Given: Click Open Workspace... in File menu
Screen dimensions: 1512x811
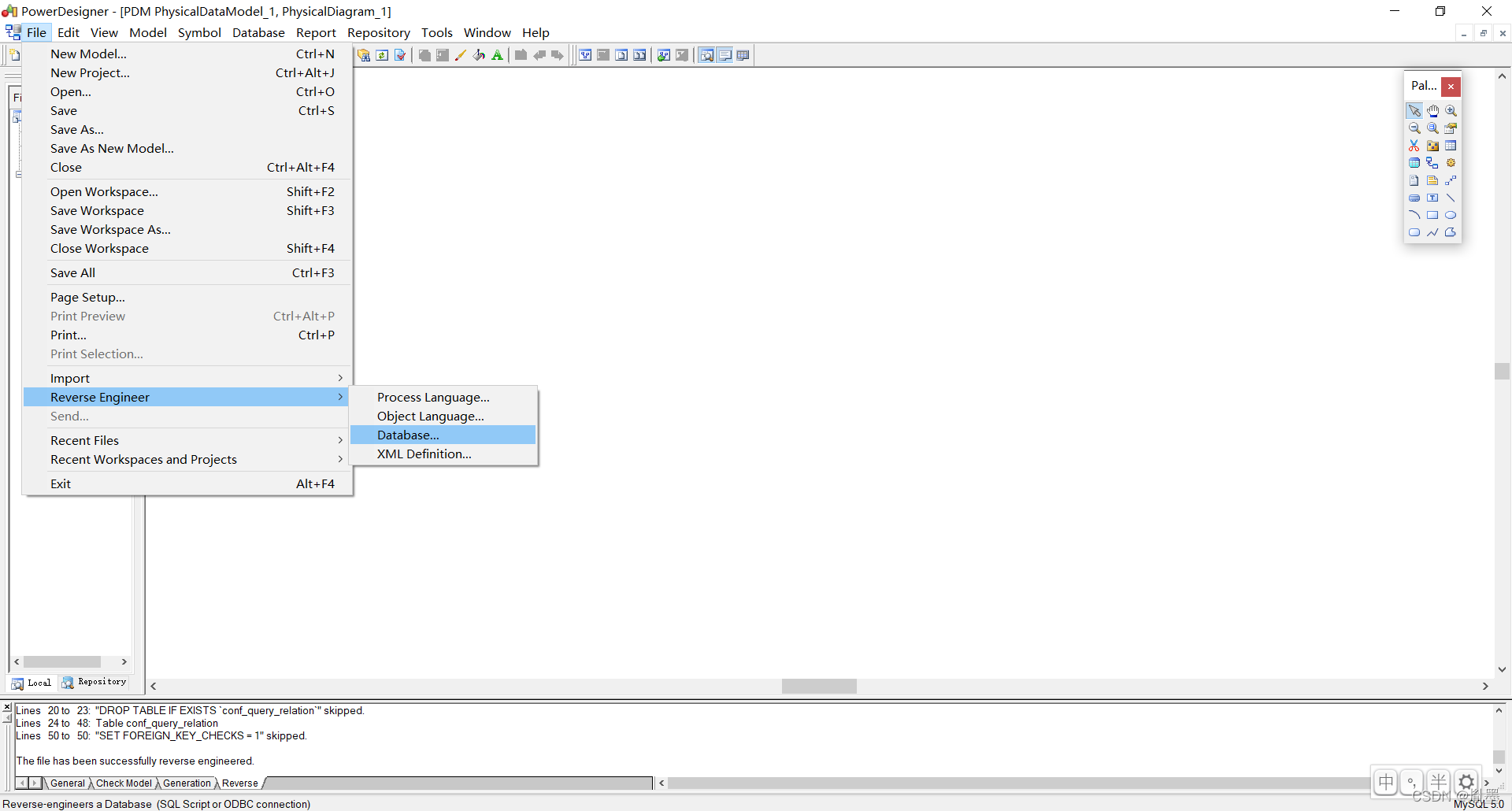Looking at the screenshot, I should (x=187, y=191).
